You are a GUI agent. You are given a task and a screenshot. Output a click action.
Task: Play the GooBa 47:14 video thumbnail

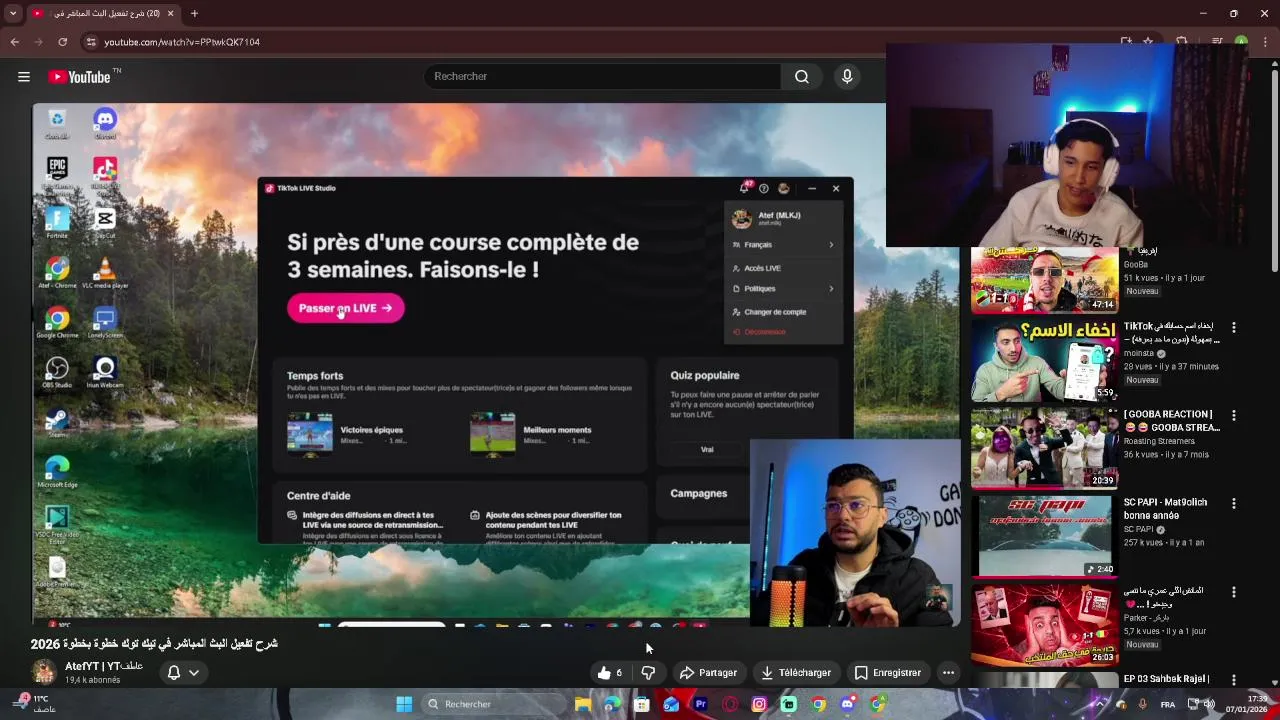1044,280
